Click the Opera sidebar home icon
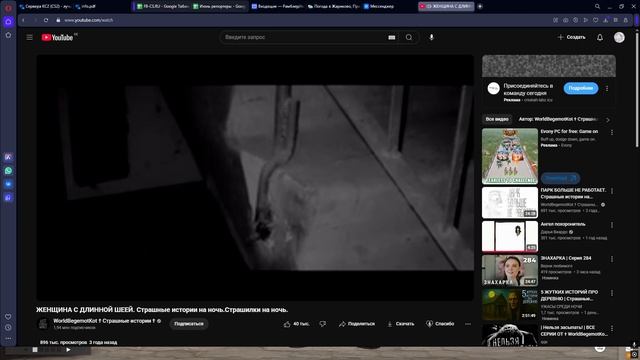The width and height of the screenshot is (640, 360). pyautogui.click(x=8, y=21)
